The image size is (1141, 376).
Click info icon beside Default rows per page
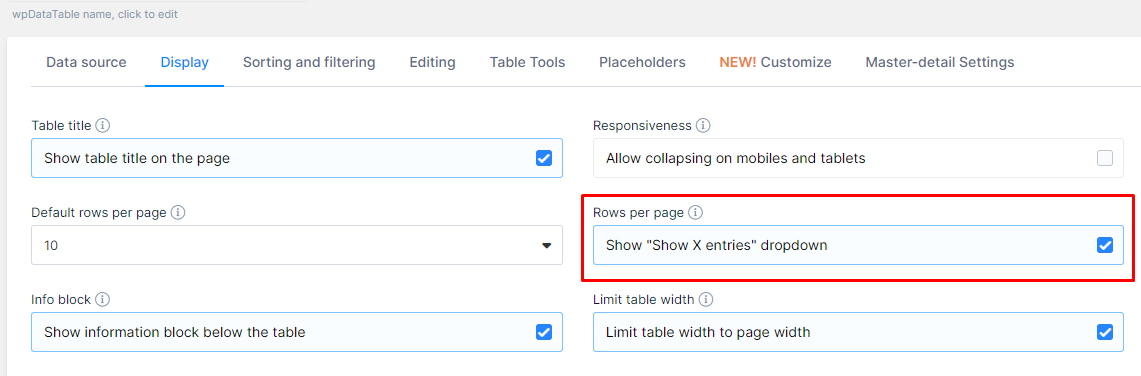click(178, 213)
